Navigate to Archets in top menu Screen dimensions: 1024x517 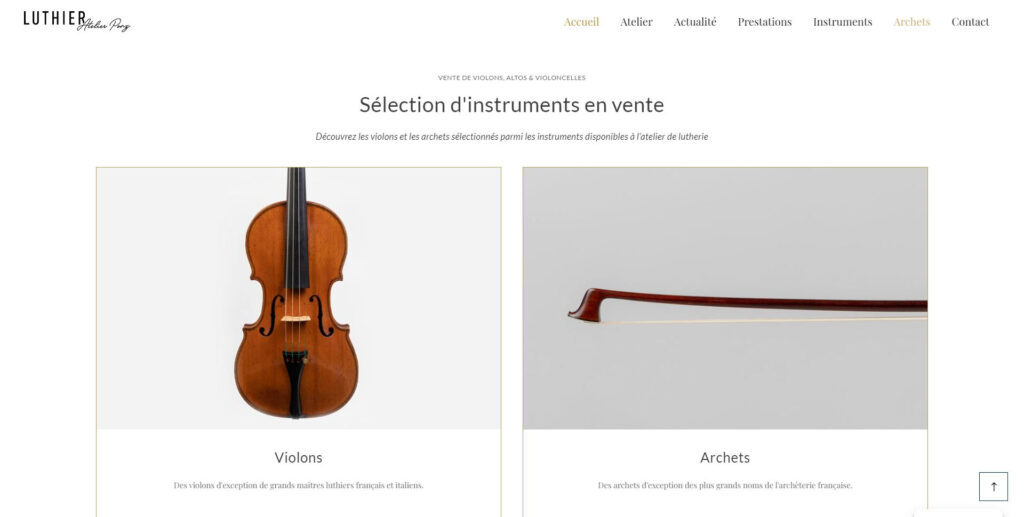(x=912, y=22)
